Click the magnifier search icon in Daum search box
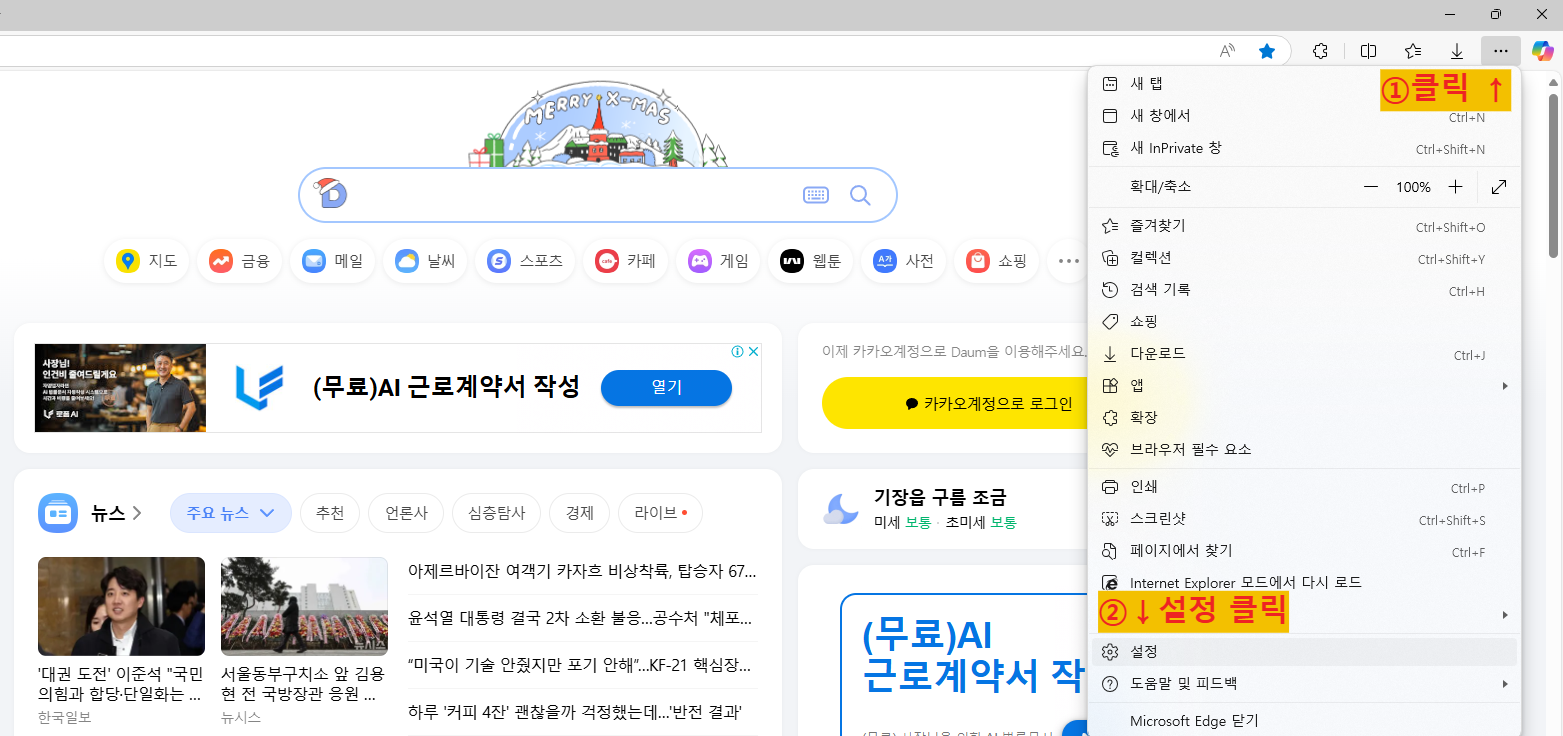1563x736 pixels. tap(860, 195)
